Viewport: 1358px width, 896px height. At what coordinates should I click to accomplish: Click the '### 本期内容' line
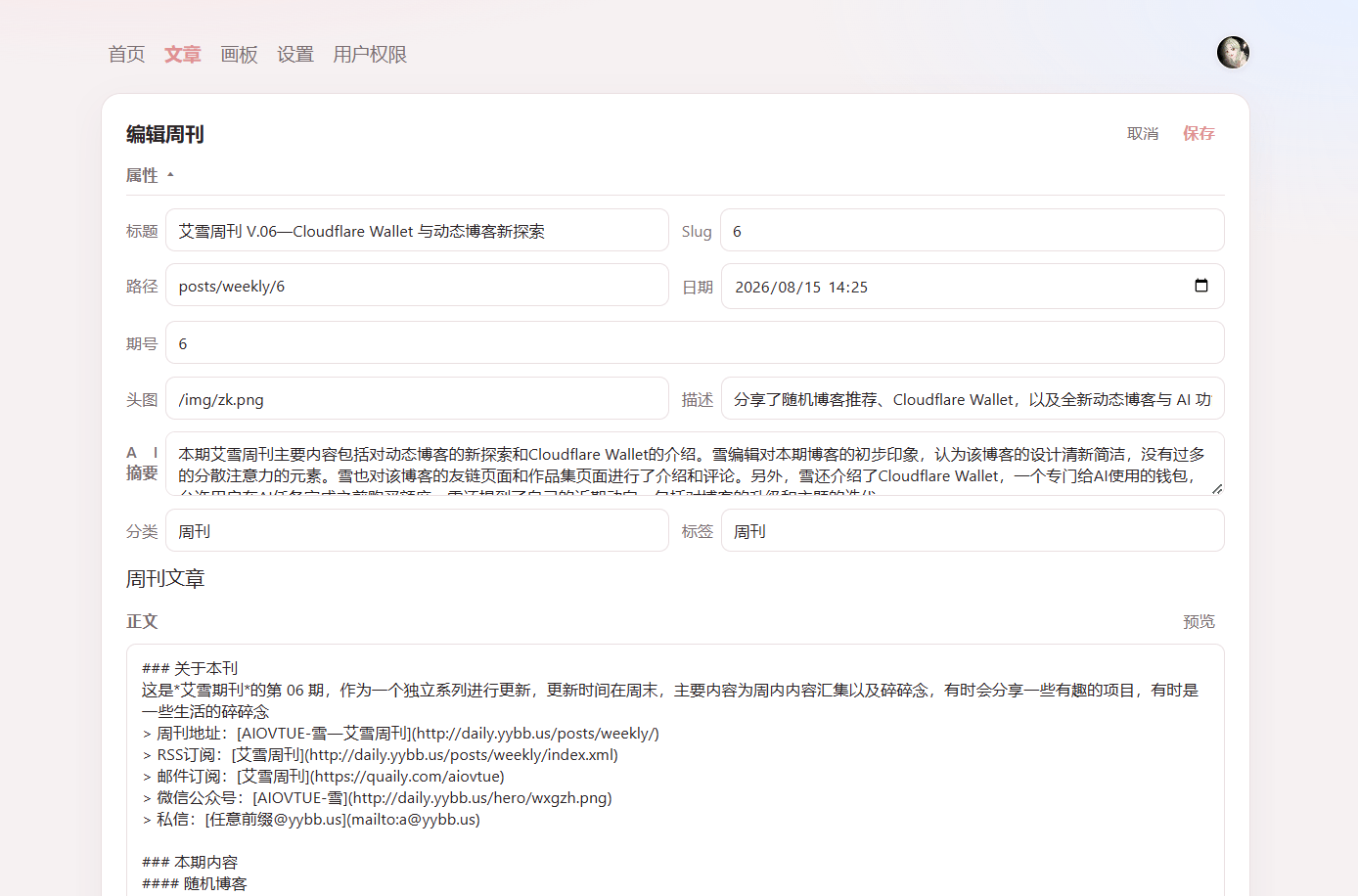(x=190, y=862)
